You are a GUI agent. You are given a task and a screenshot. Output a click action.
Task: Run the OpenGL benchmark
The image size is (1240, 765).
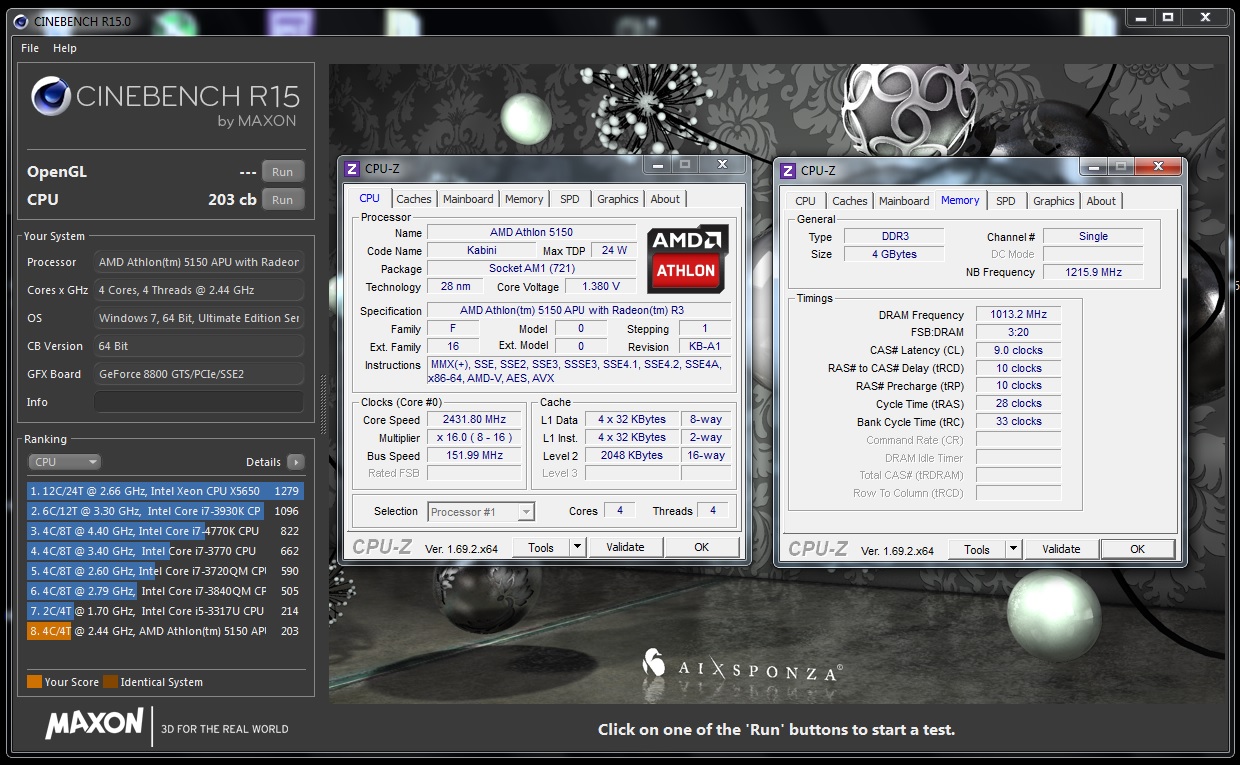283,172
